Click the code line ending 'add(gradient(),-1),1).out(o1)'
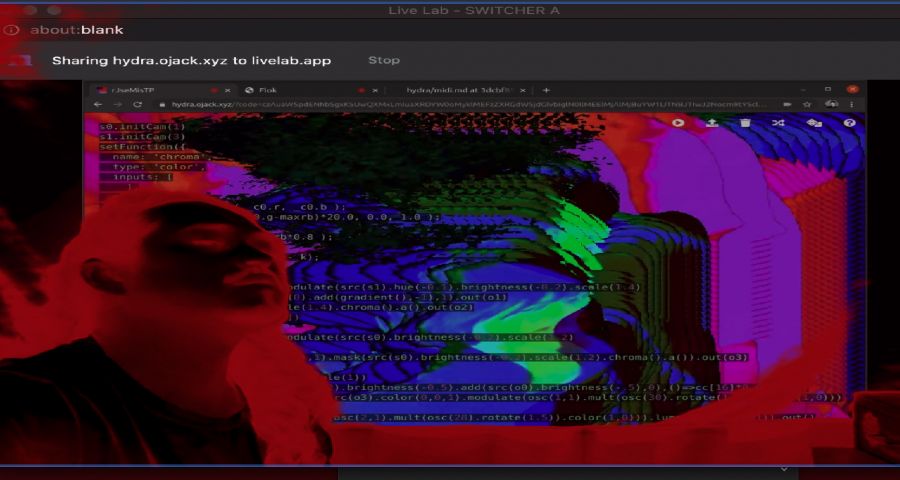This screenshot has width=900, height=480. pos(396,297)
